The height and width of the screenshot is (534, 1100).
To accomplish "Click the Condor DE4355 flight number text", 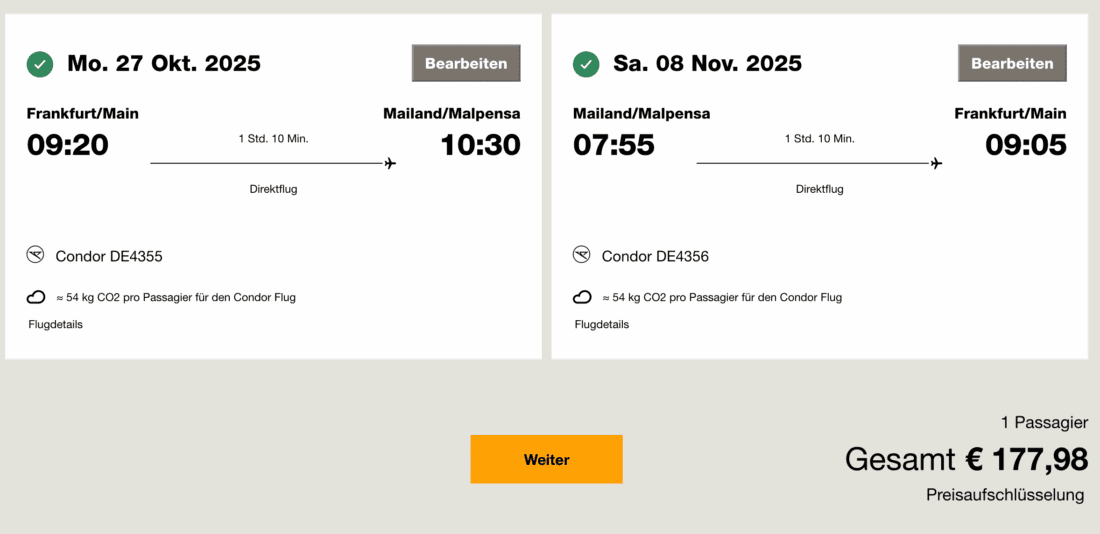I will coord(109,256).
